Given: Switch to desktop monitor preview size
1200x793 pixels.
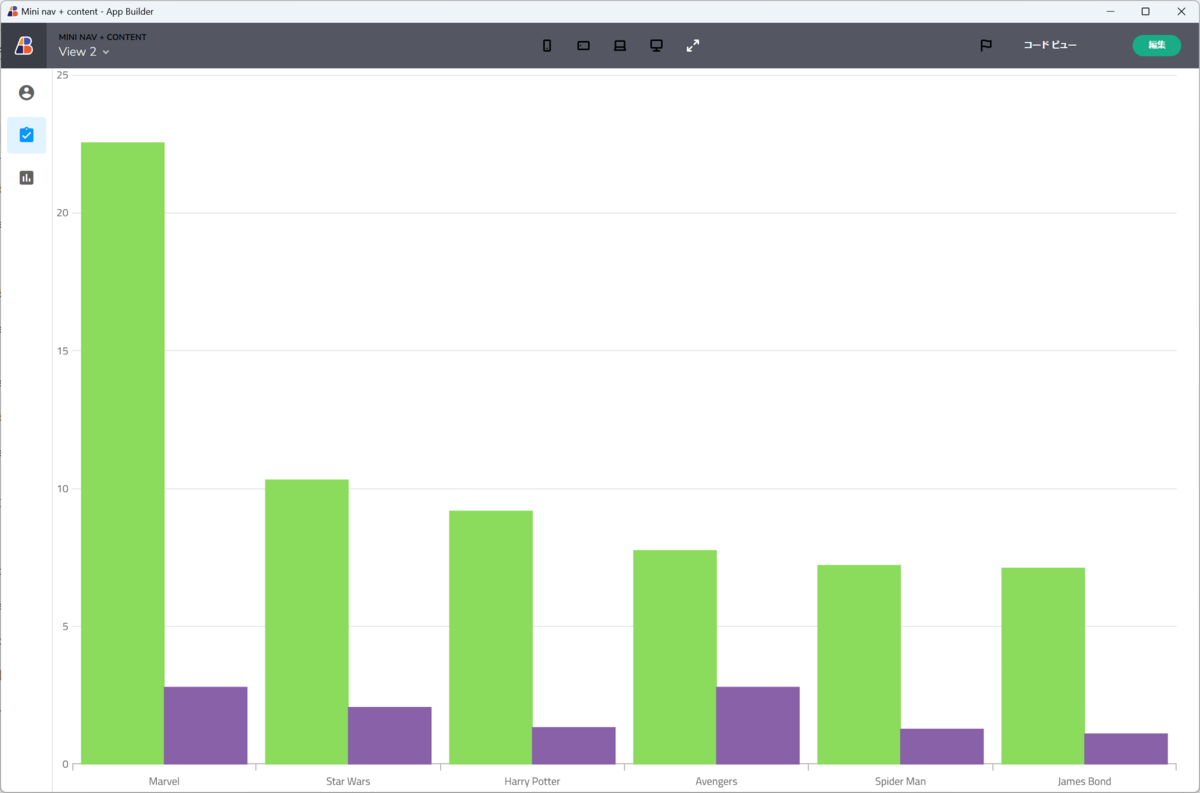Looking at the screenshot, I should 656,46.
